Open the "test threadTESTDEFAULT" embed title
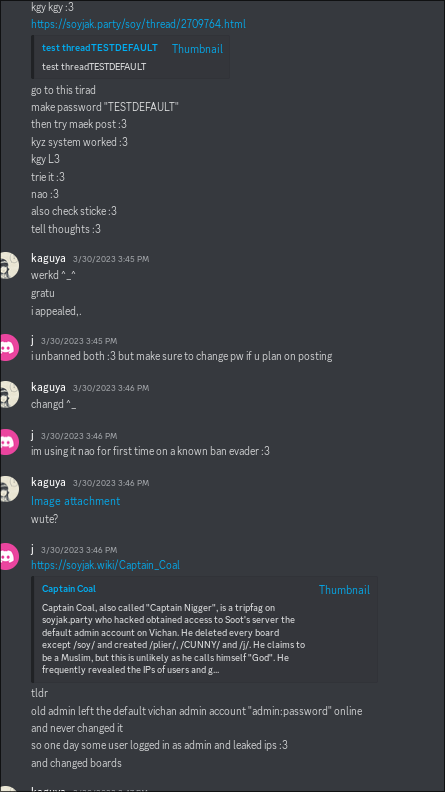Viewport: 445px width, 792px height. (100, 47)
